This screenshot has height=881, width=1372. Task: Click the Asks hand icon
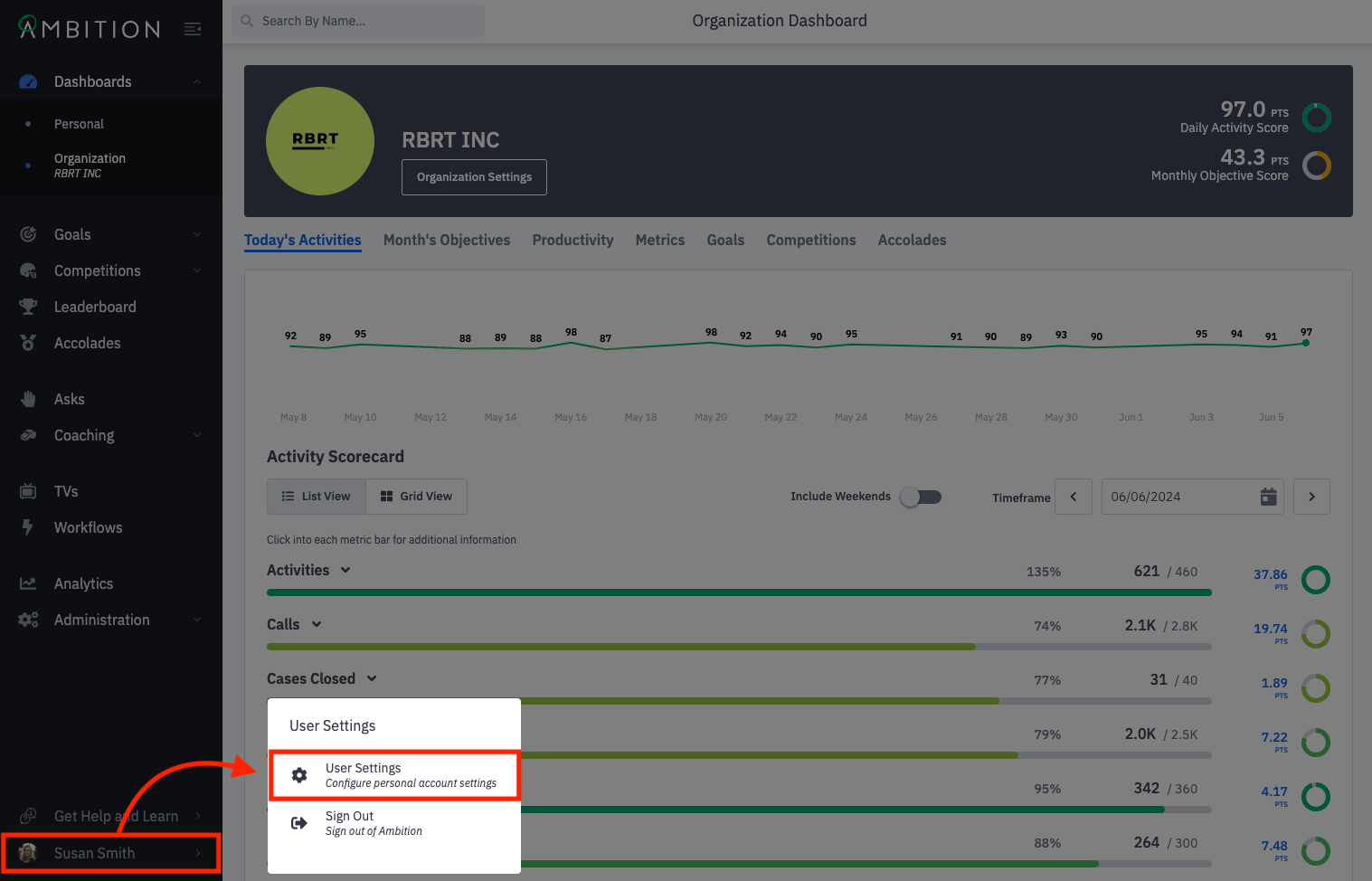coord(28,399)
